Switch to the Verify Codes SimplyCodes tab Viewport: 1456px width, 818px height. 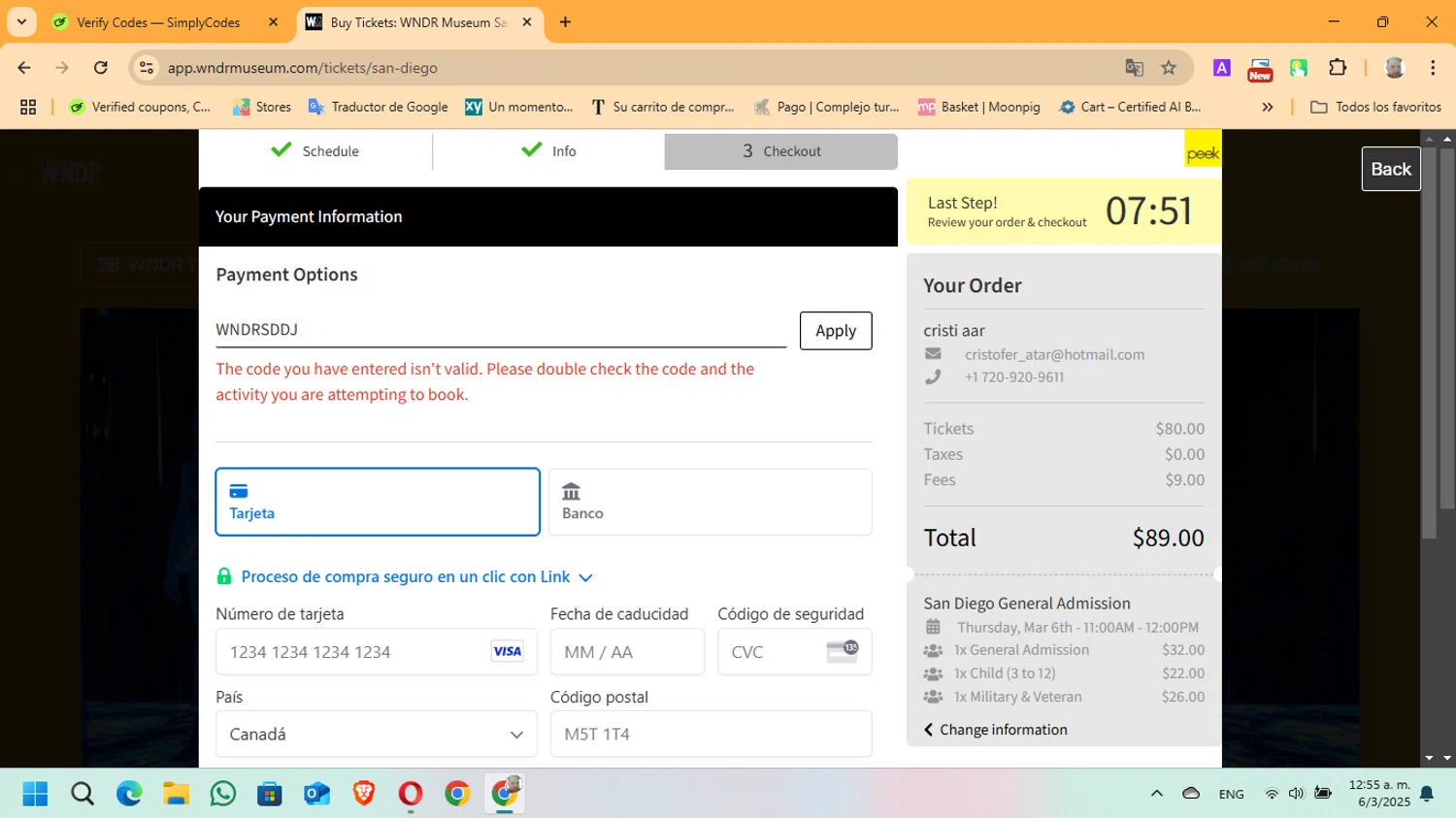[158, 22]
